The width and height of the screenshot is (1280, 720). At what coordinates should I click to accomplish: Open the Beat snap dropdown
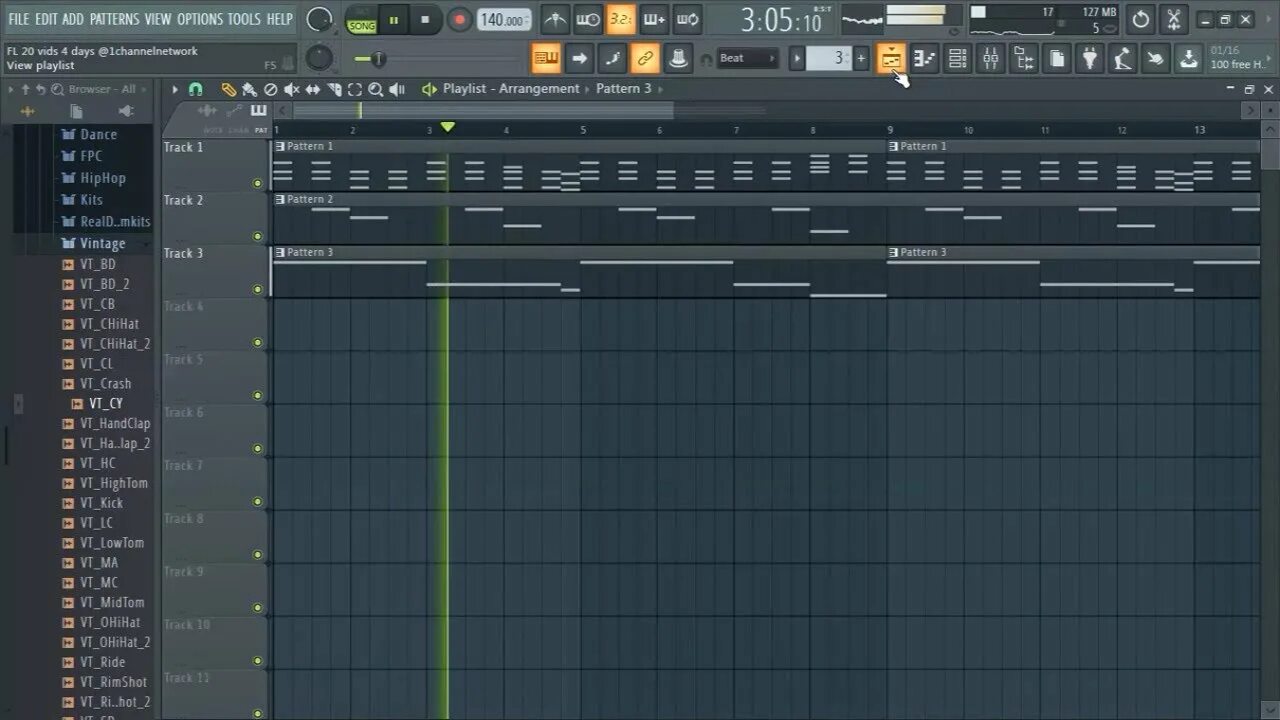coord(747,58)
